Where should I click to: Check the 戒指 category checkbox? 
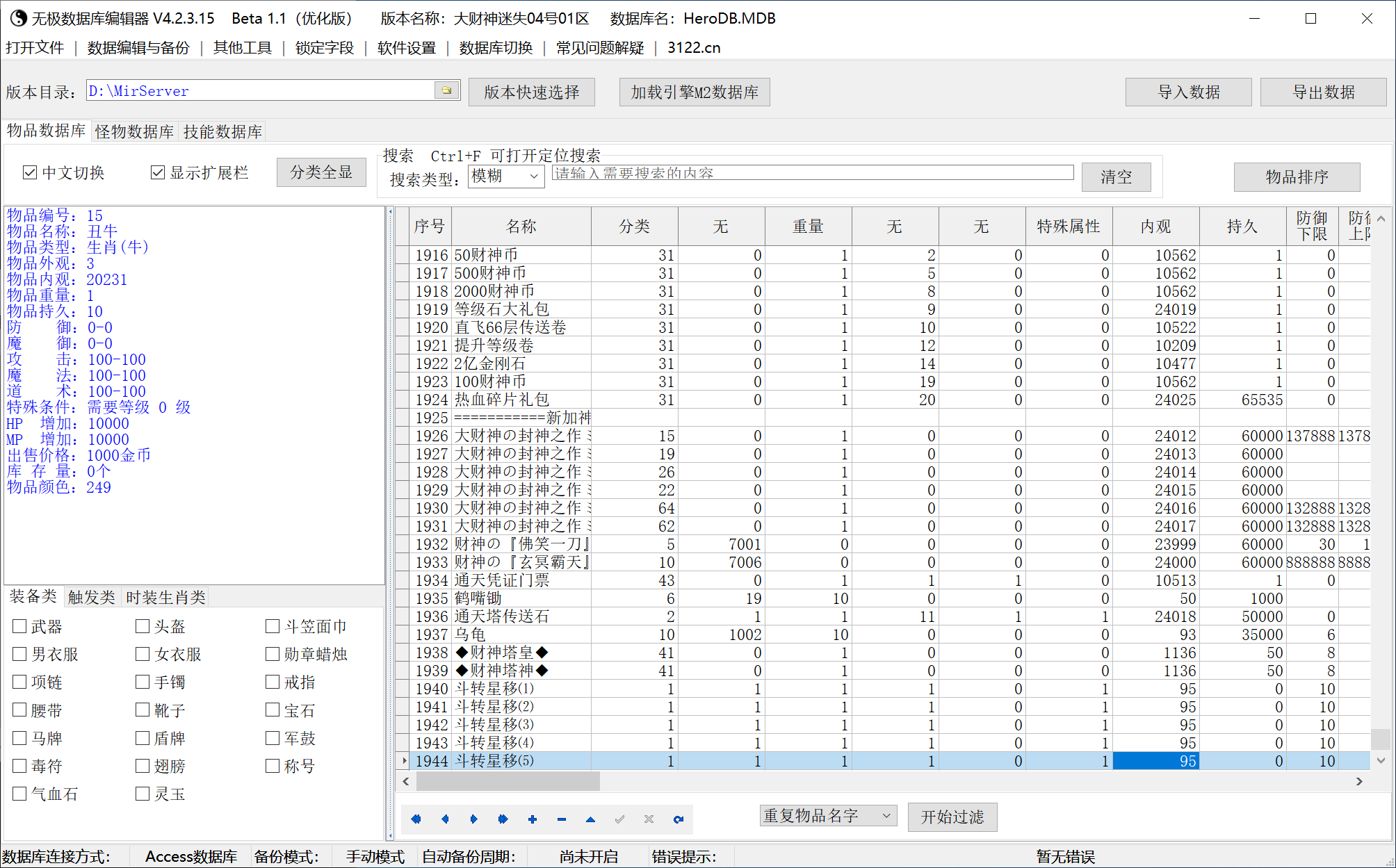(x=273, y=682)
